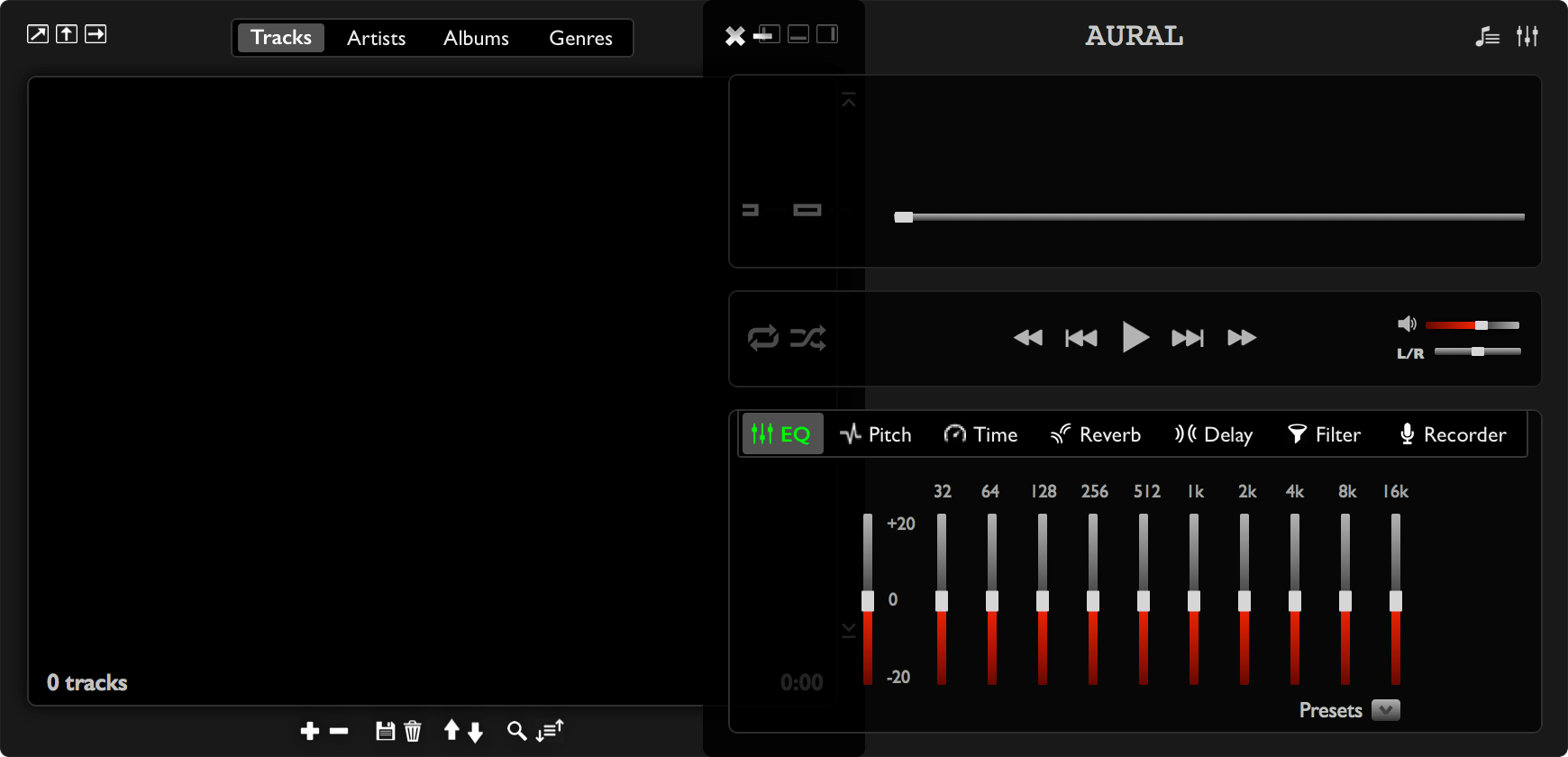Image resolution: width=1568 pixels, height=757 pixels.
Task: Click the EQ global gain slider
Action: click(x=868, y=600)
